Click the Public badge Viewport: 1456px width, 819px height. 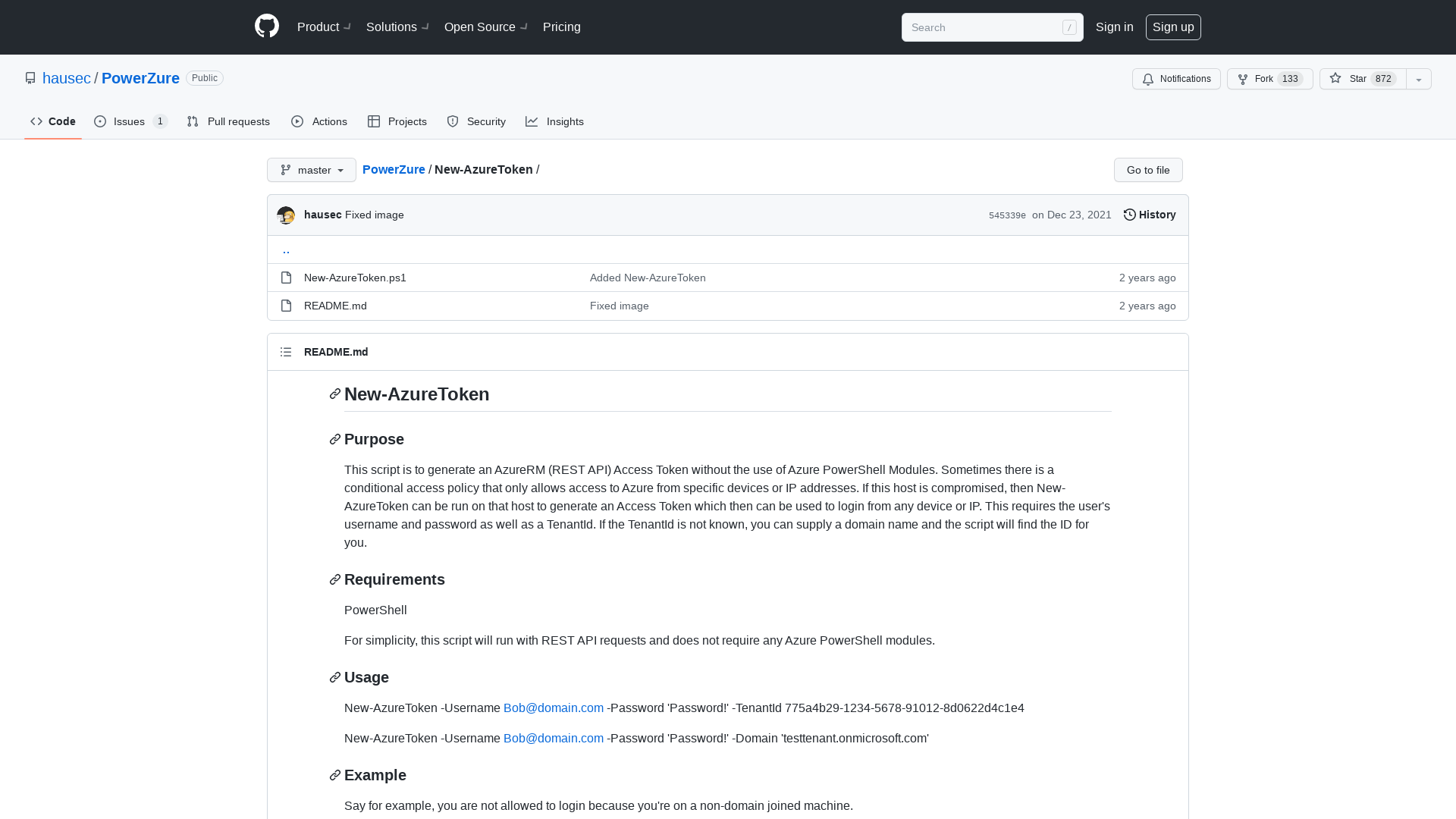click(x=205, y=78)
